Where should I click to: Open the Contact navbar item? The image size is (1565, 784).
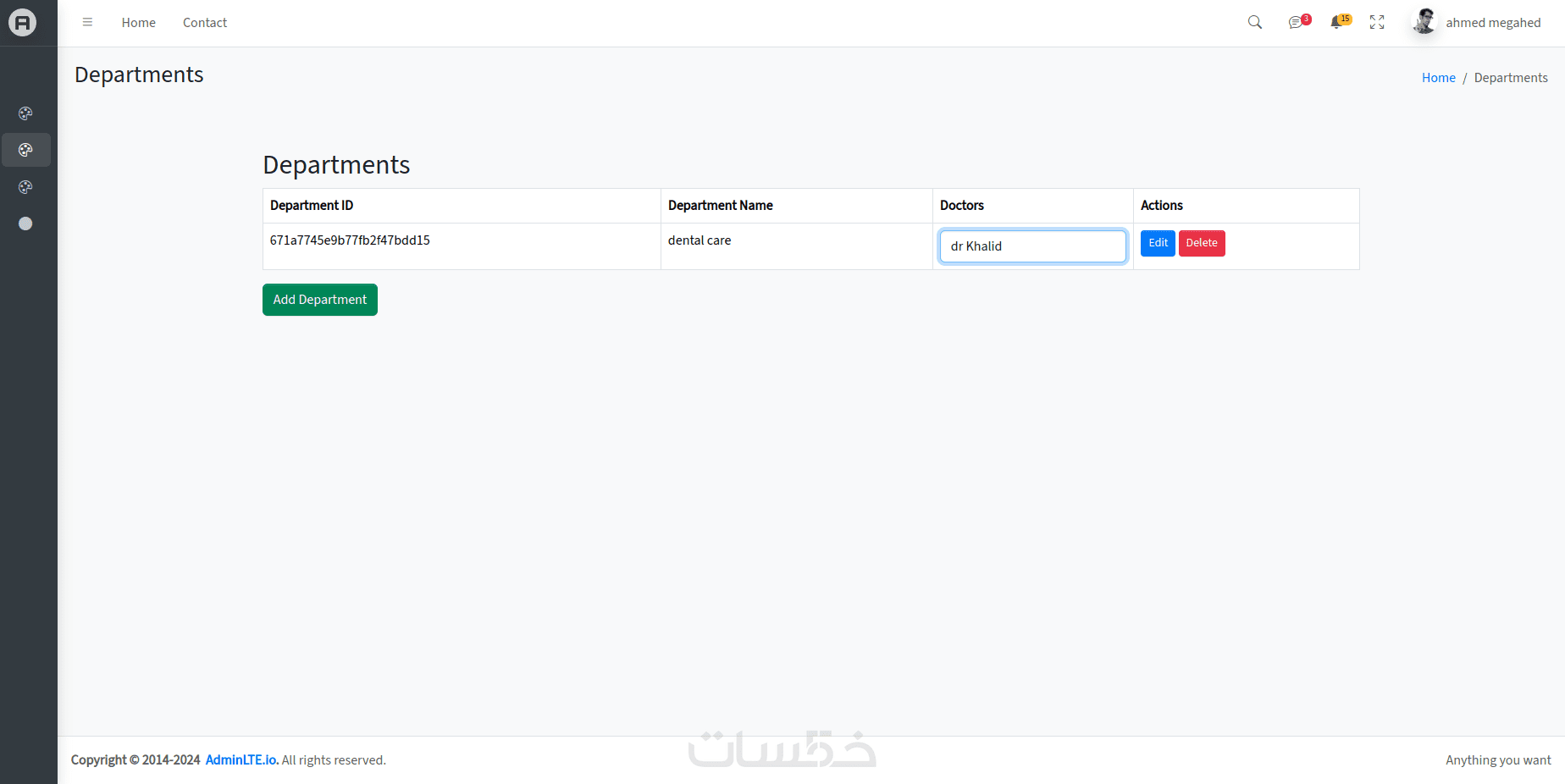(x=205, y=23)
